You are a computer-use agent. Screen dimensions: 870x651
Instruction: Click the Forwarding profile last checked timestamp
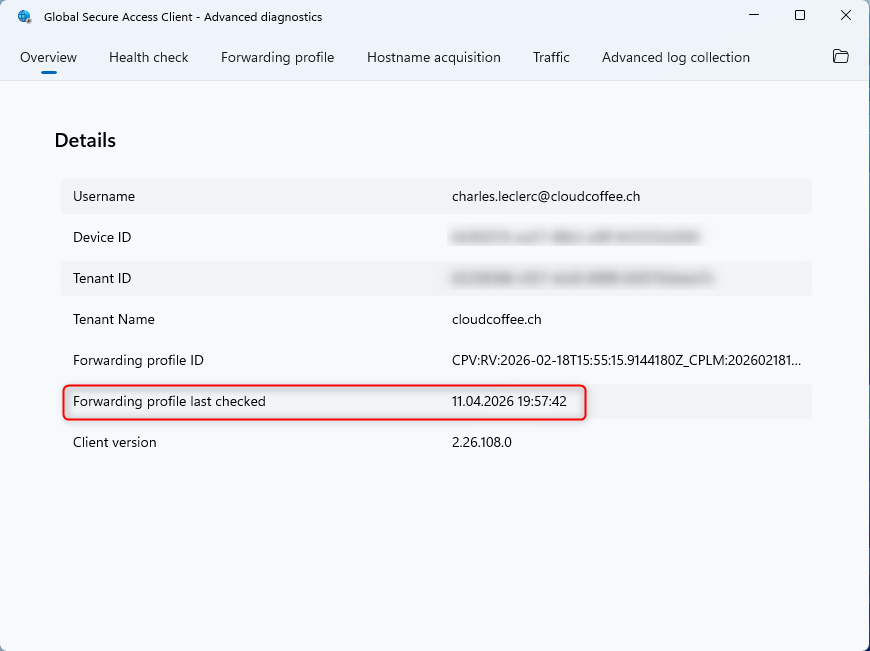tap(509, 401)
